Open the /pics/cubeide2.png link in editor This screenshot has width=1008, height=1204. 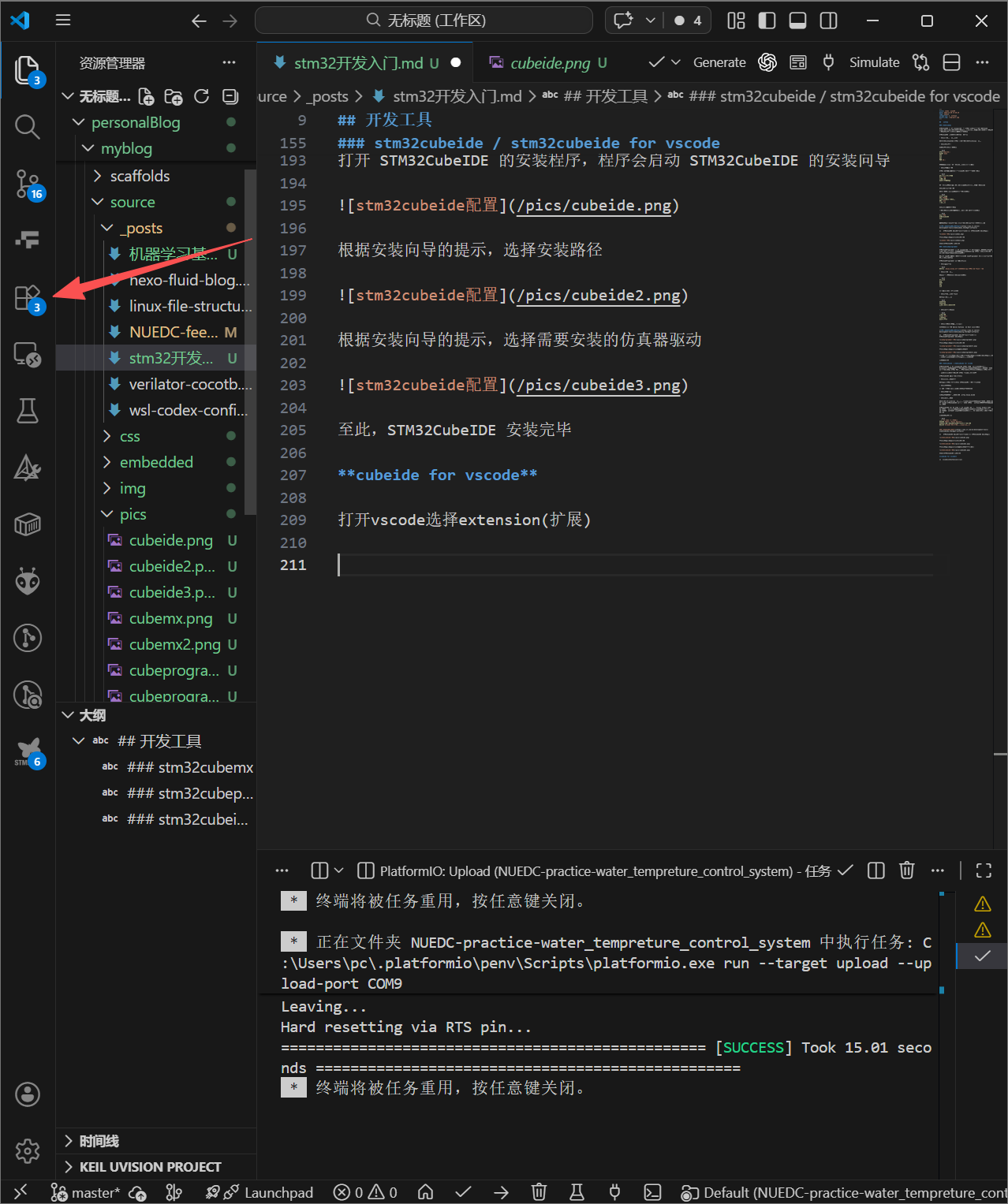tap(599, 296)
